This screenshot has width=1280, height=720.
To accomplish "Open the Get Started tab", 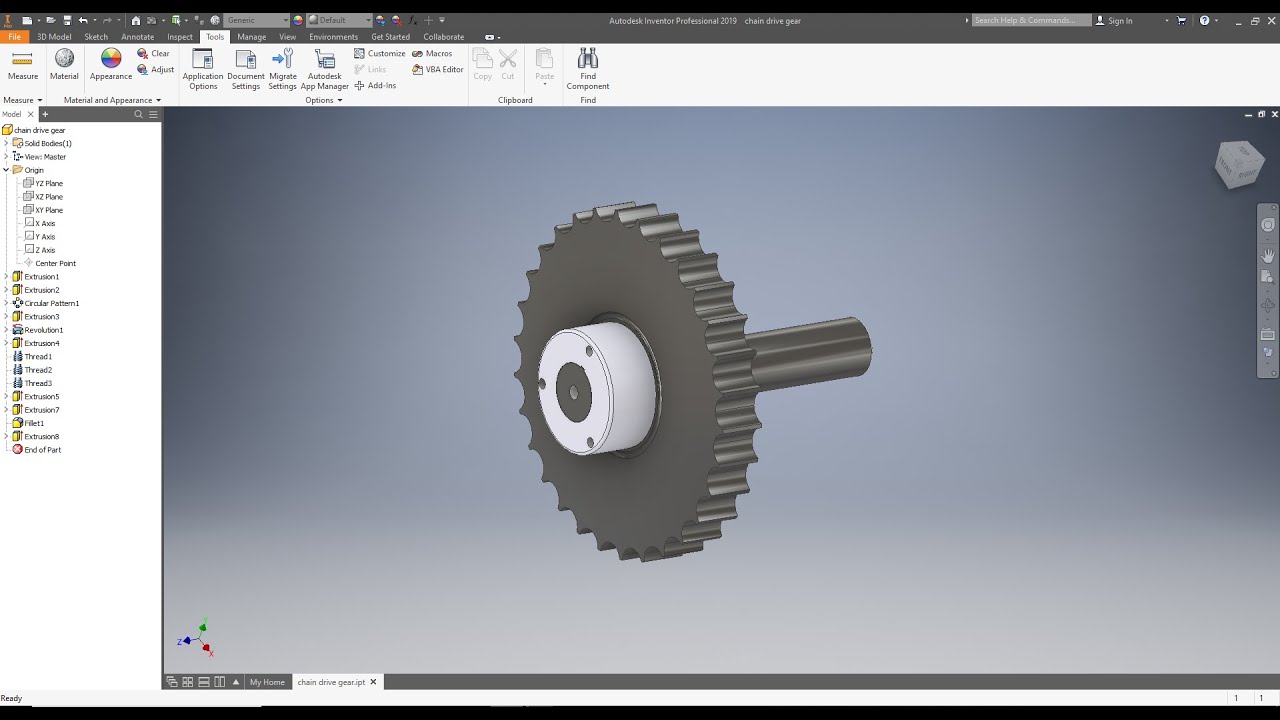I will click(391, 37).
